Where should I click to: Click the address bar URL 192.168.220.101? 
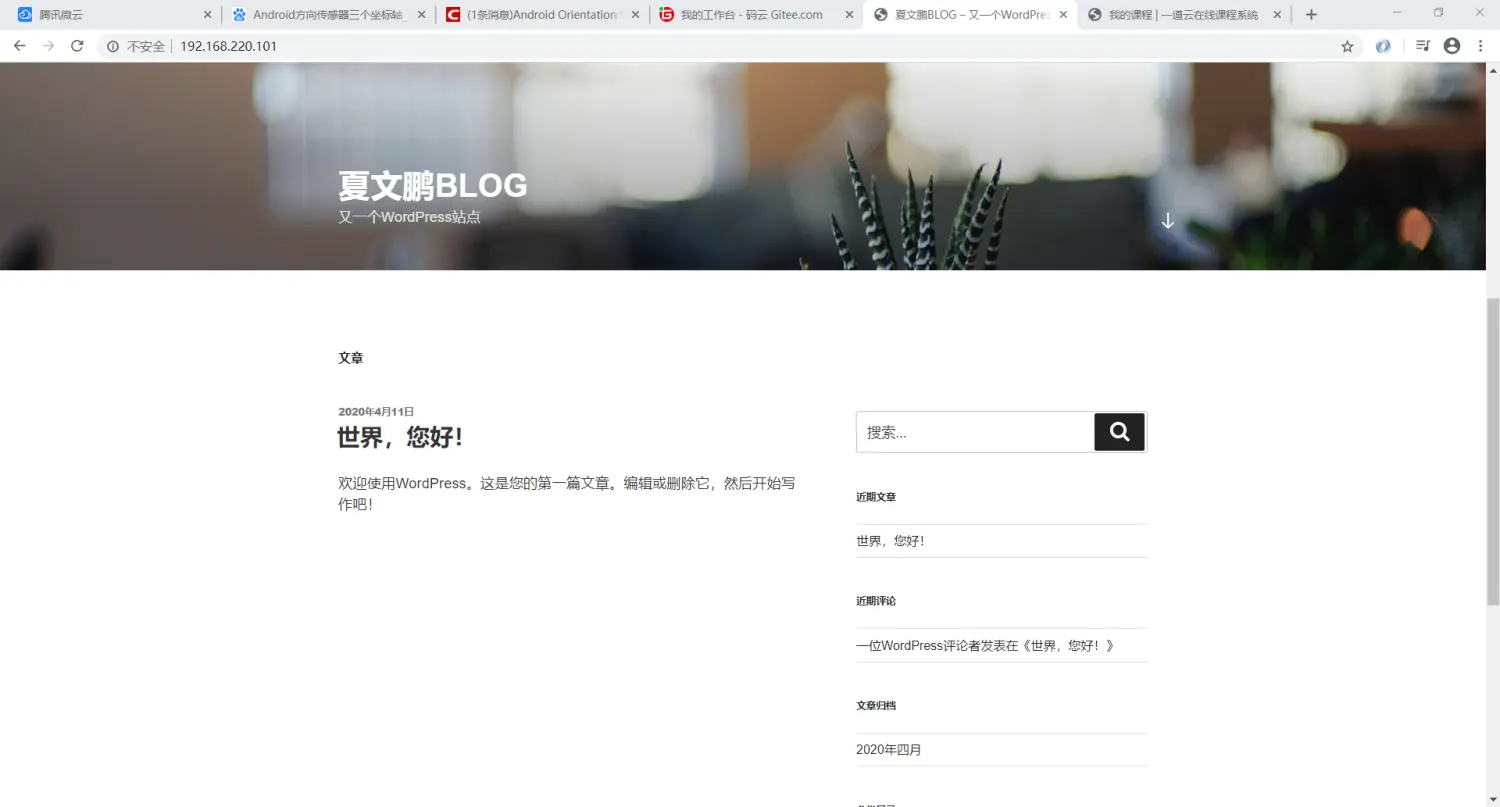[228, 46]
